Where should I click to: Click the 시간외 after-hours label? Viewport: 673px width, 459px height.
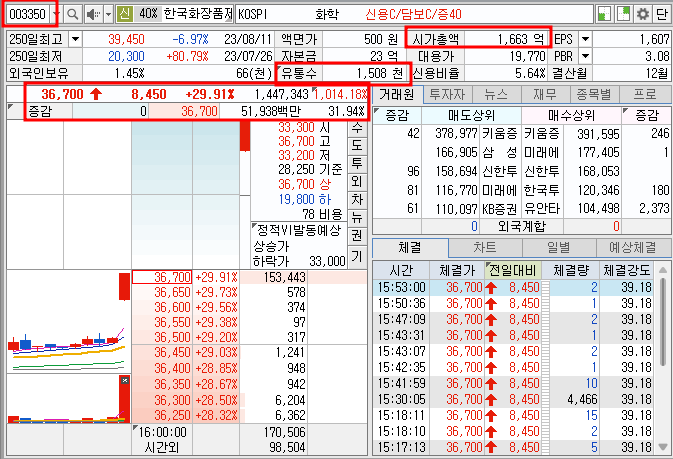click(x=162, y=447)
